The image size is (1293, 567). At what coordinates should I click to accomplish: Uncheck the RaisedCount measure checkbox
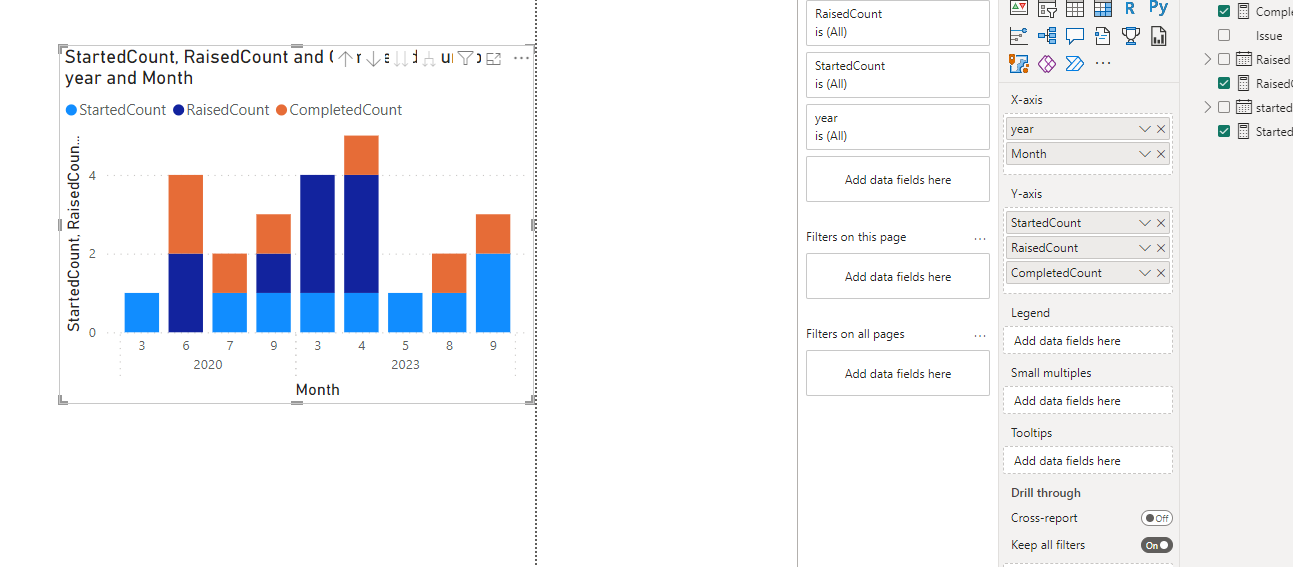pos(1224,83)
